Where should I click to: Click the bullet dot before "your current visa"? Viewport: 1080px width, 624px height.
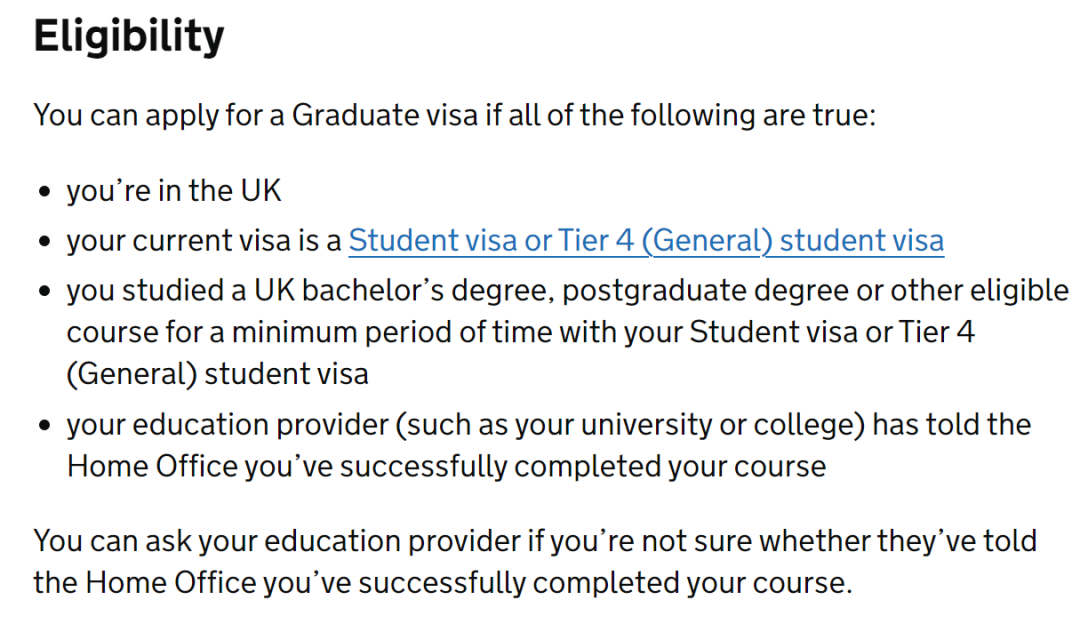click(x=45, y=242)
